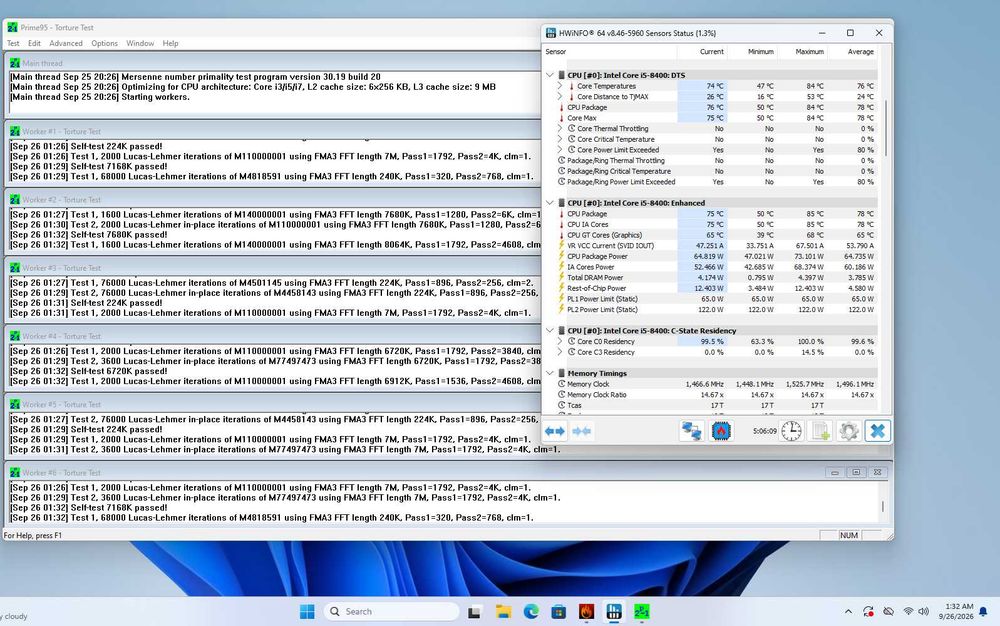Open the Options menu in Prime95
The width and height of the screenshot is (1000, 626).
(x=105, y=43)
